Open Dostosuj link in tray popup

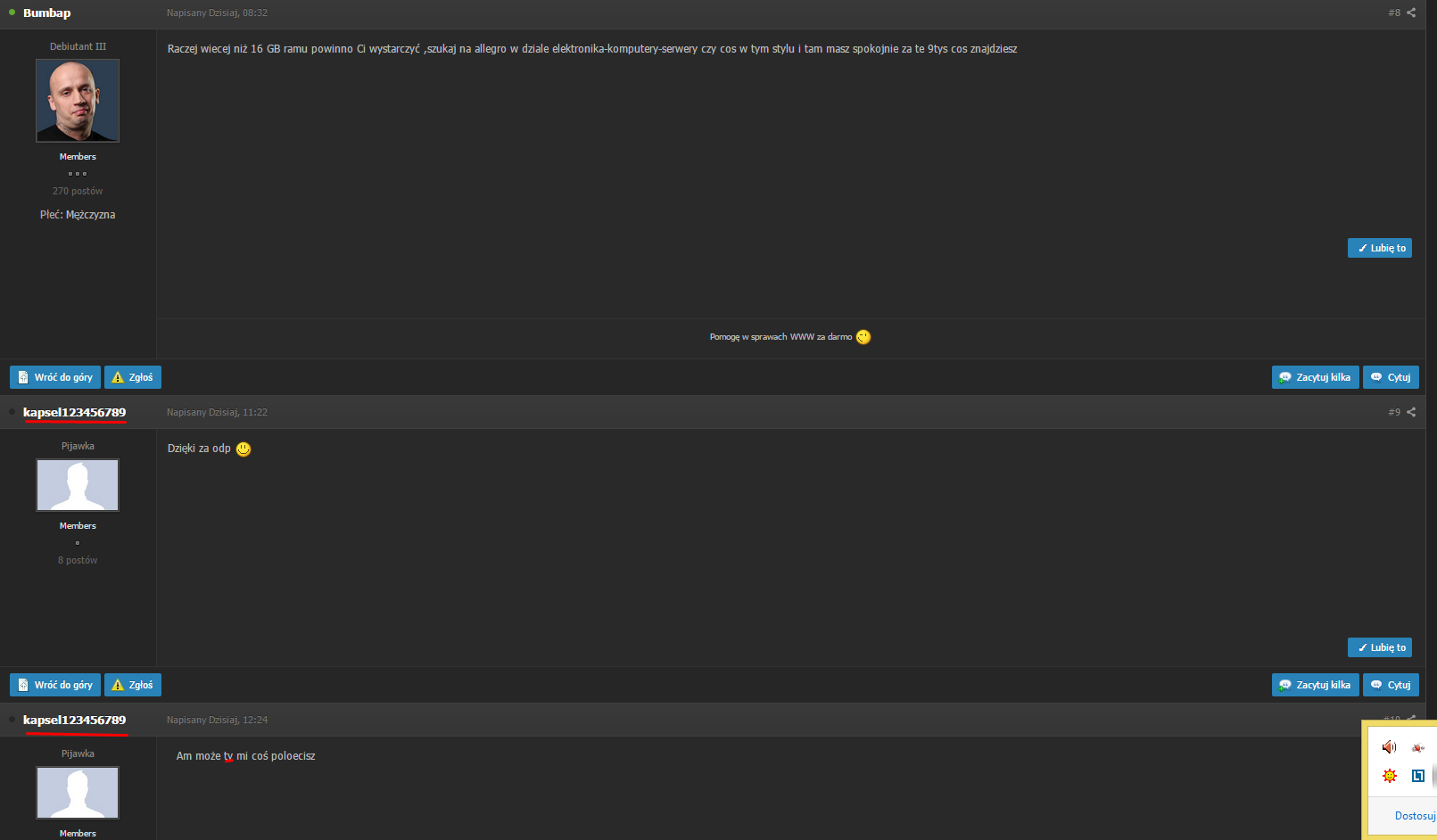tap(1416, 816)
